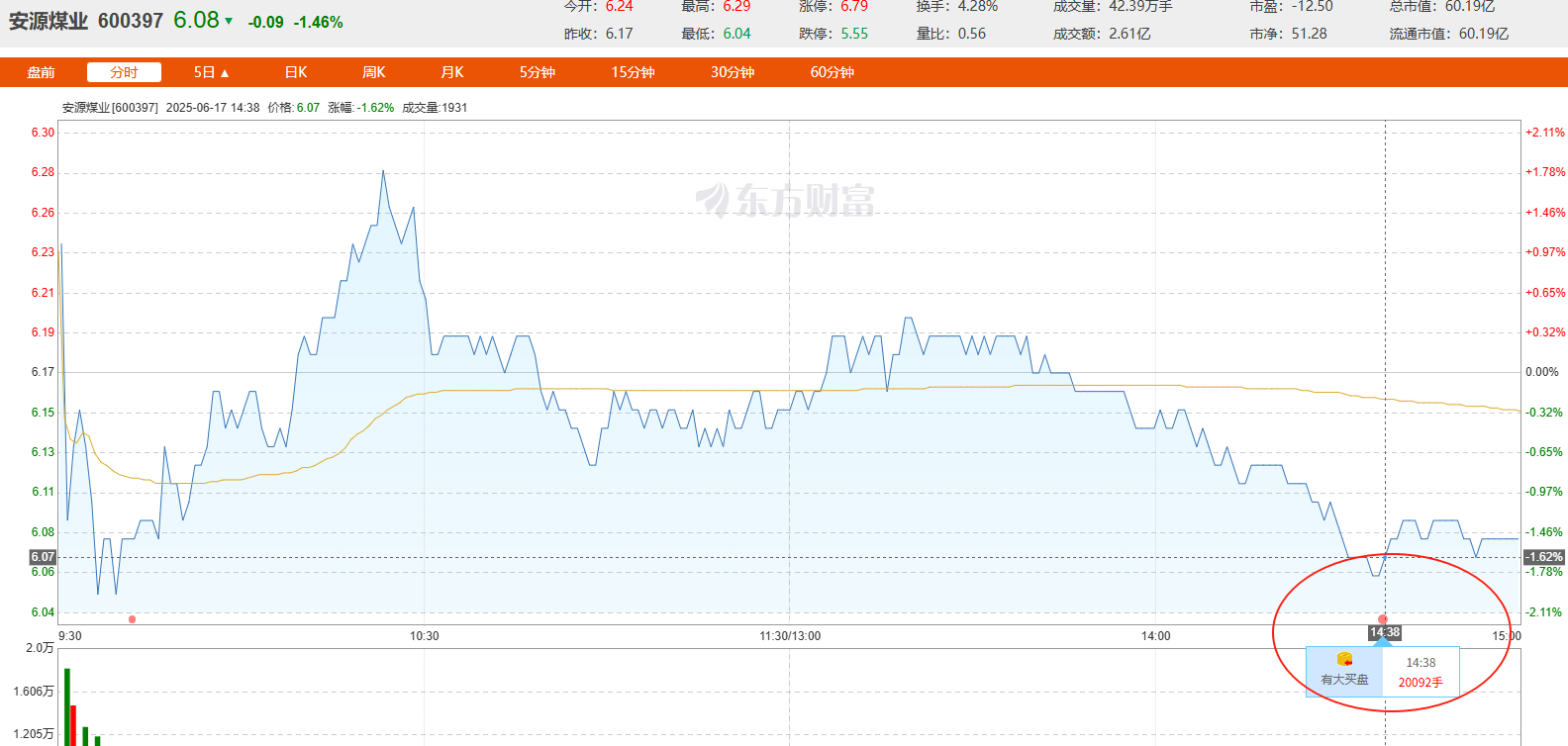
Task: Click the 14:00 time axis label
Action: click(1155, 636)
